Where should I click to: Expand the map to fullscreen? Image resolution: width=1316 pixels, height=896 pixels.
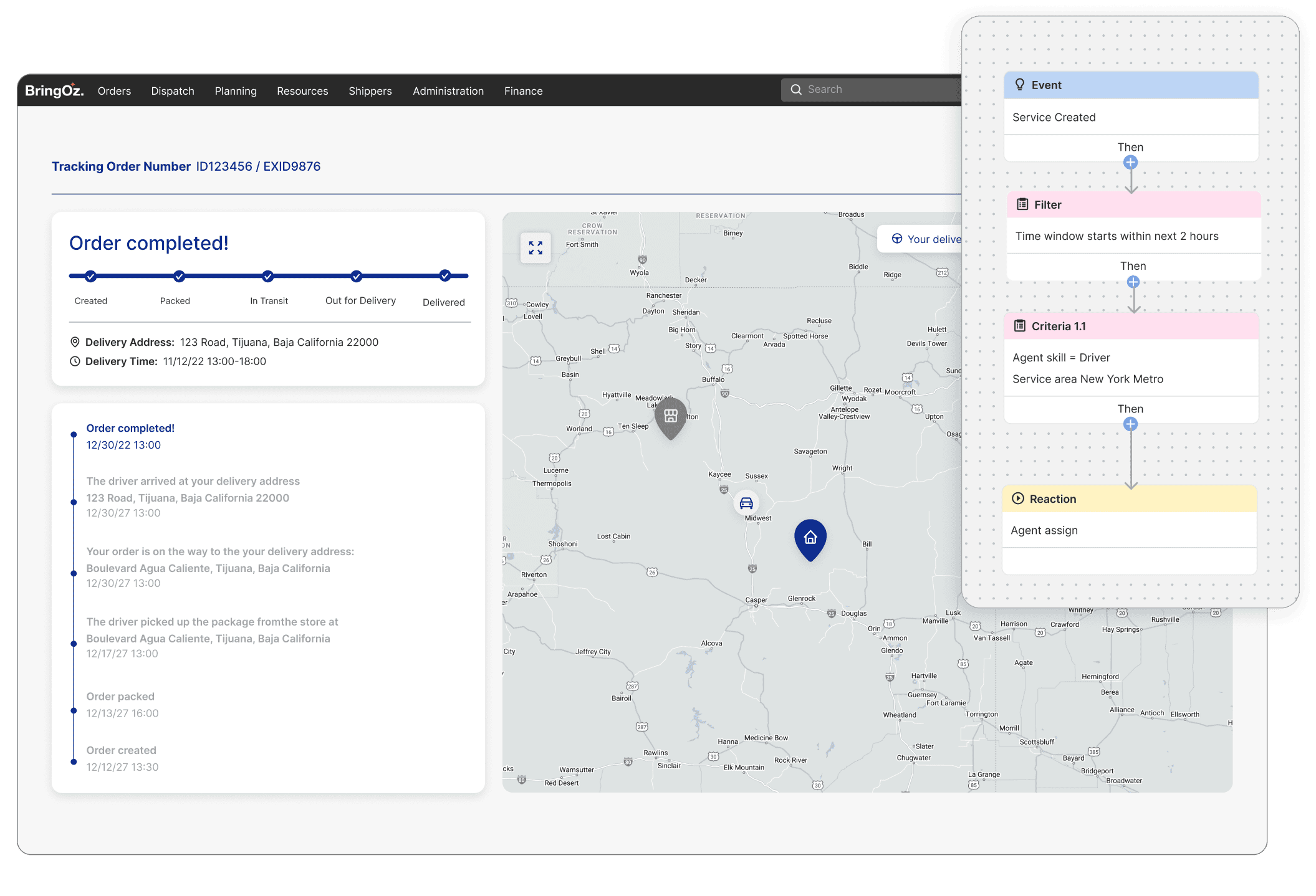tap(536, 247)
